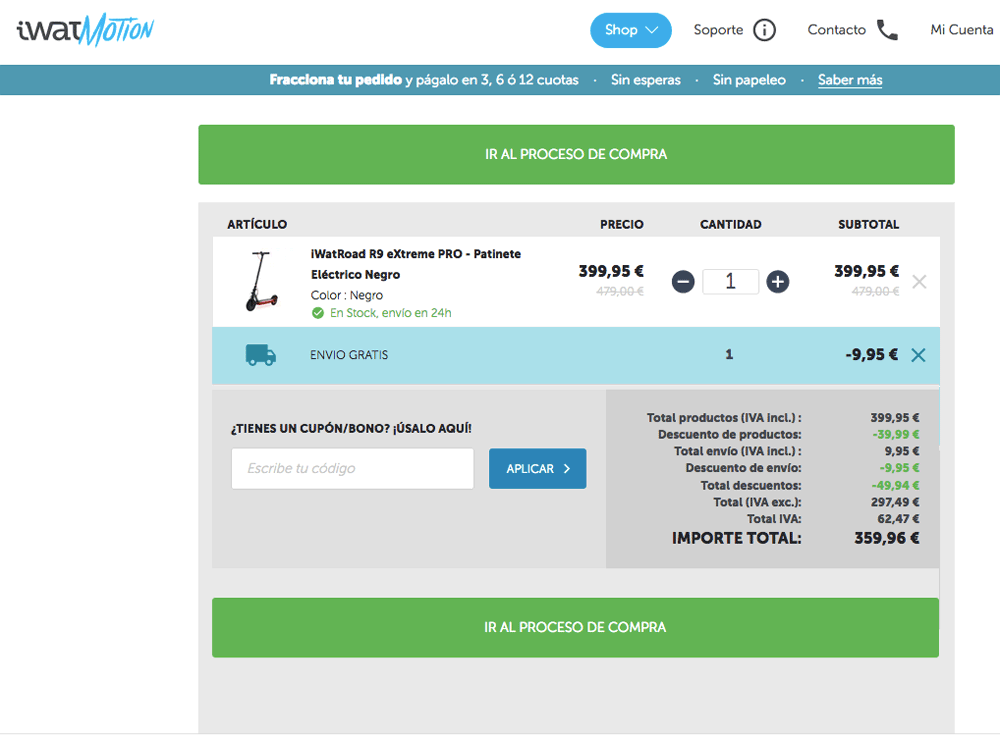This screenshot has width=1000, height=750.
Task: Follow the Saber más link
Action: [x=850, y=80]
